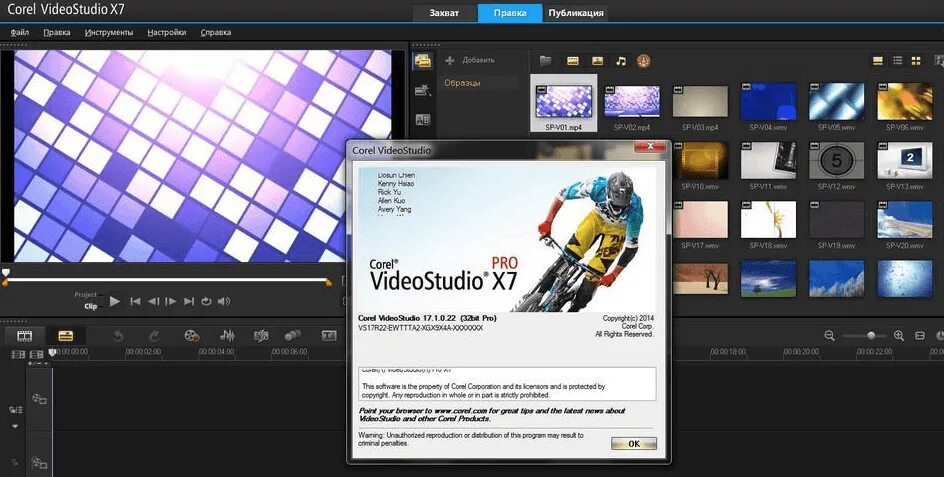Screen dimensions: 944x477
Task: Click the preview scrubber playhead
Action: (6, 273)
